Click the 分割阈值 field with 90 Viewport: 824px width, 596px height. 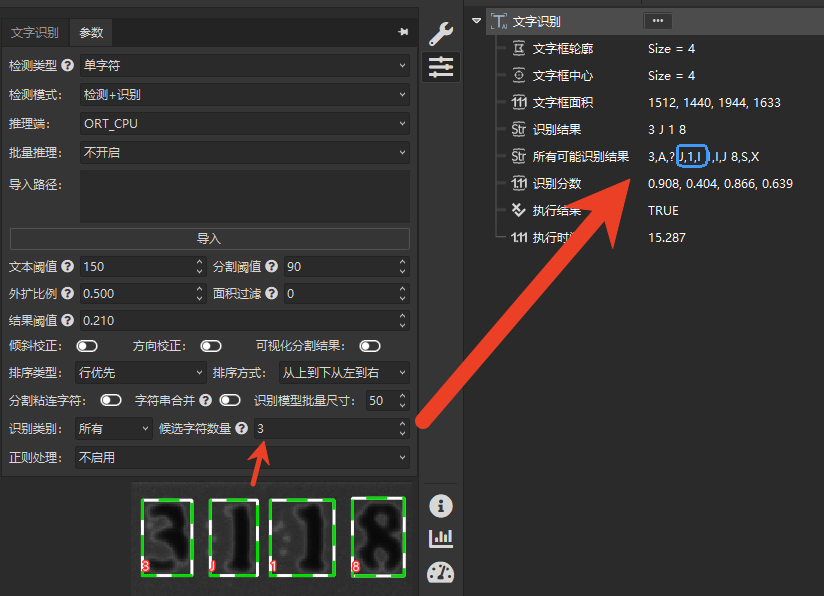coord(346,266)
